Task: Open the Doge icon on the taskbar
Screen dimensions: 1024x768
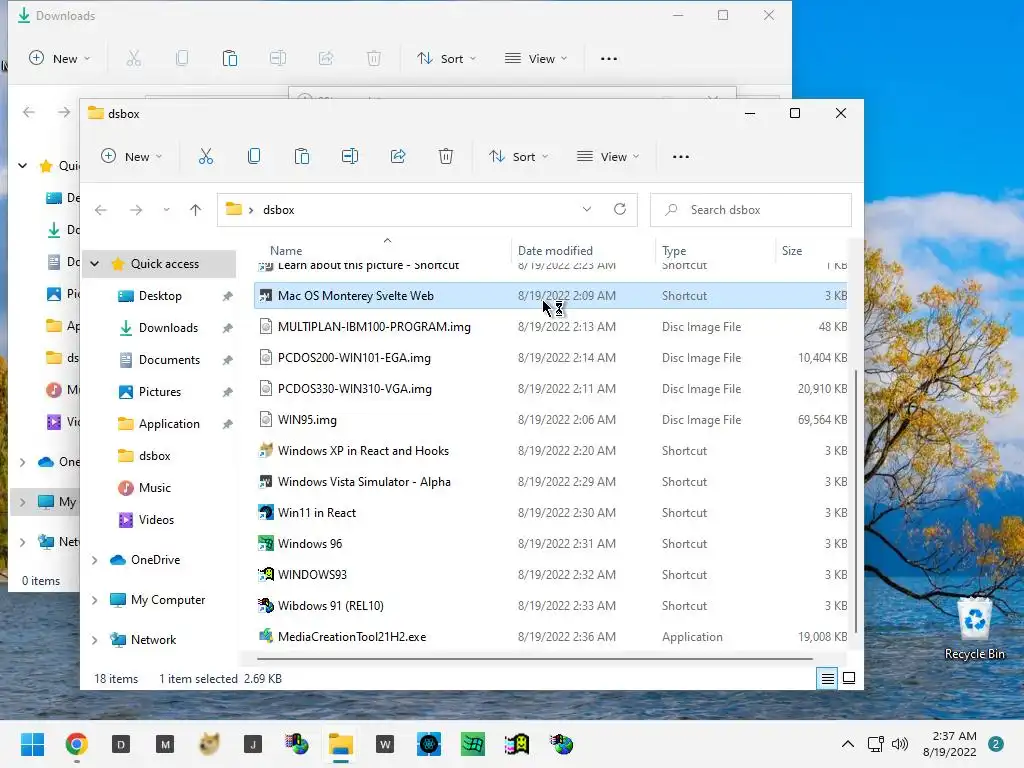Action: 209,744
